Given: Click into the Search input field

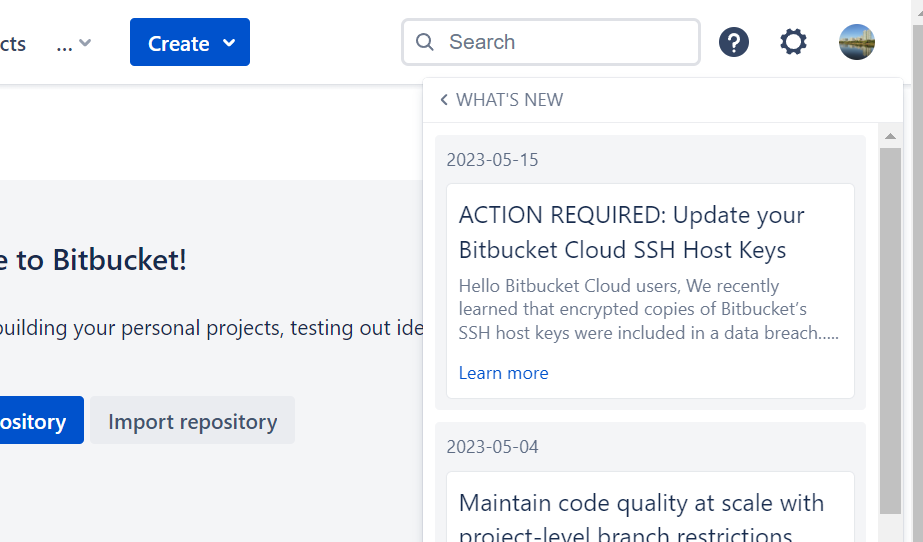Looking at the screenshot, I should 551,42.
